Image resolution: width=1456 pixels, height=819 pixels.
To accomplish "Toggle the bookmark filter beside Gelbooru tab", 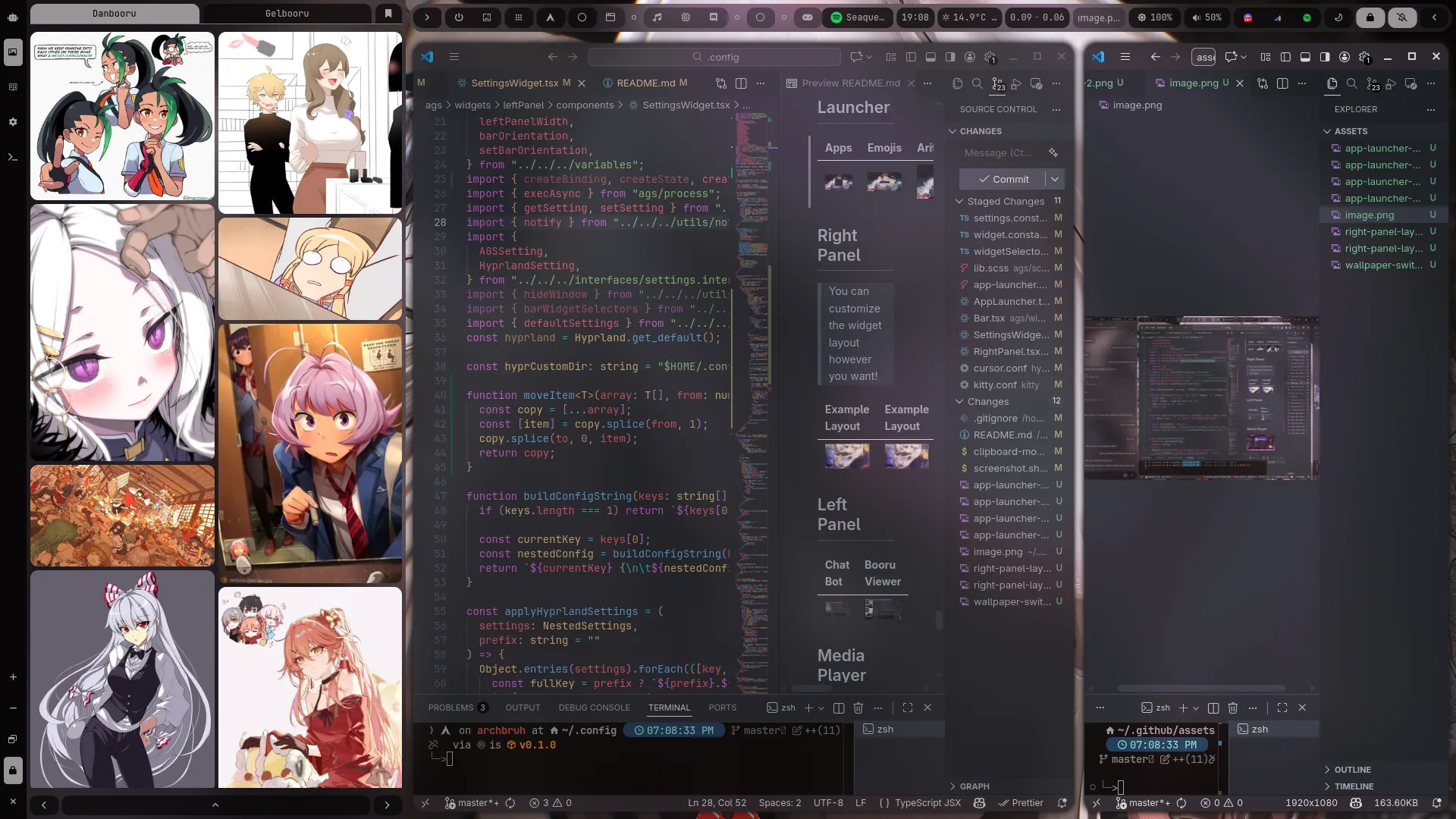I will [x=388, y=14].
